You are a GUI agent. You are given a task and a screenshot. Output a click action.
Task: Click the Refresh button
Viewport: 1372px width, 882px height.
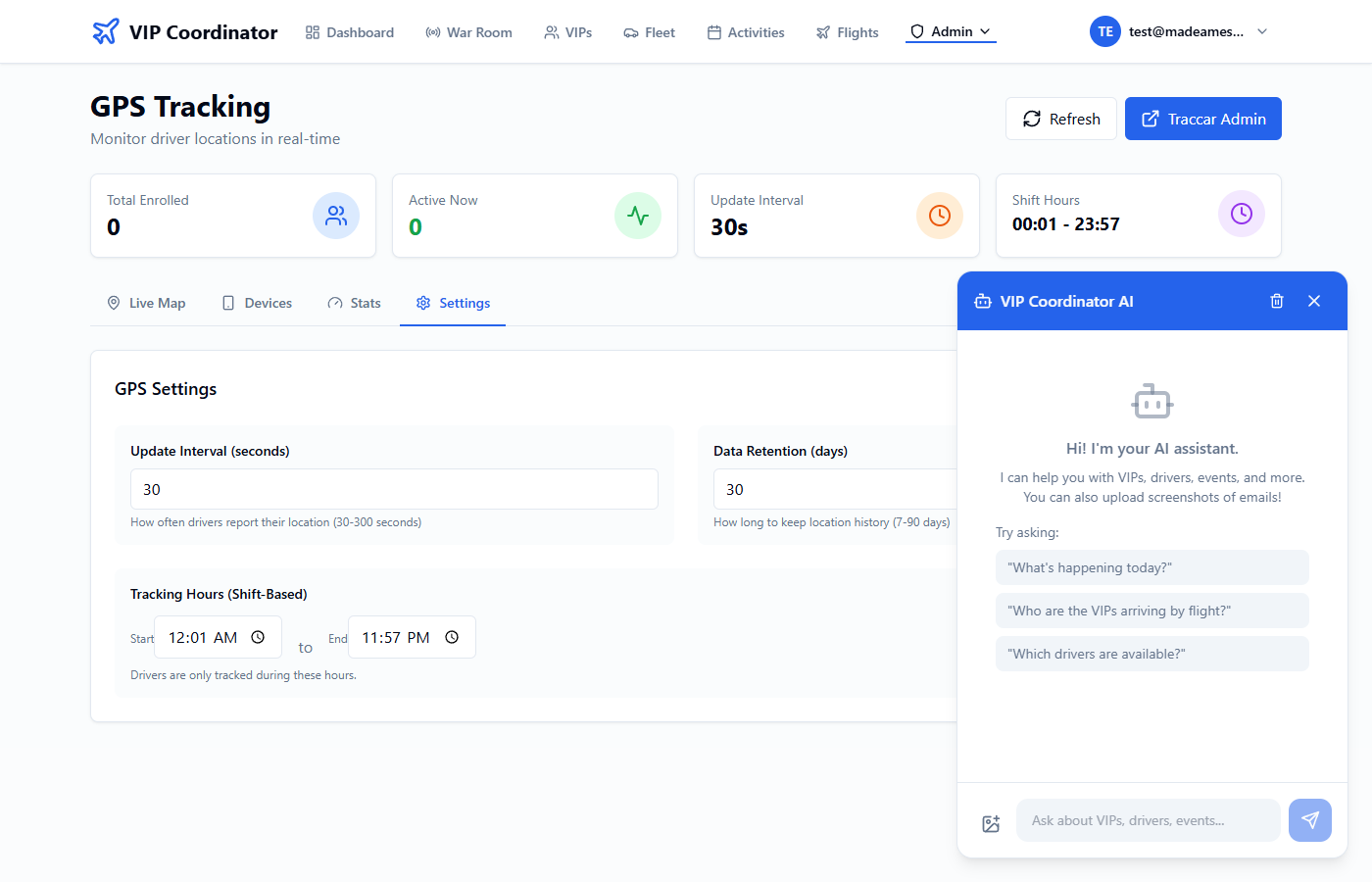[1060, 119]
